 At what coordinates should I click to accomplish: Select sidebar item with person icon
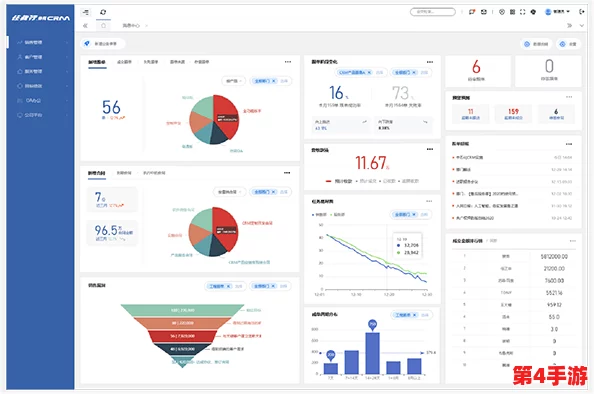tap(42, 57)
